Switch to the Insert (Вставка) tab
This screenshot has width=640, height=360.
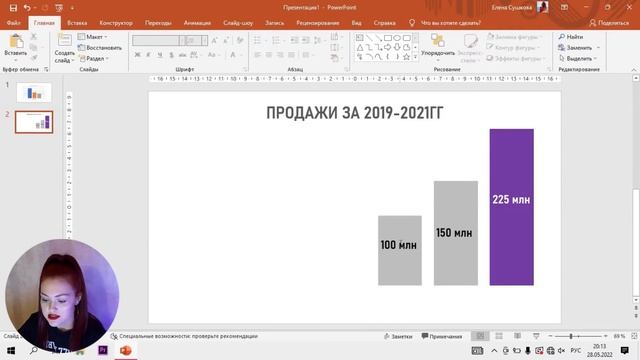(77, 23)
